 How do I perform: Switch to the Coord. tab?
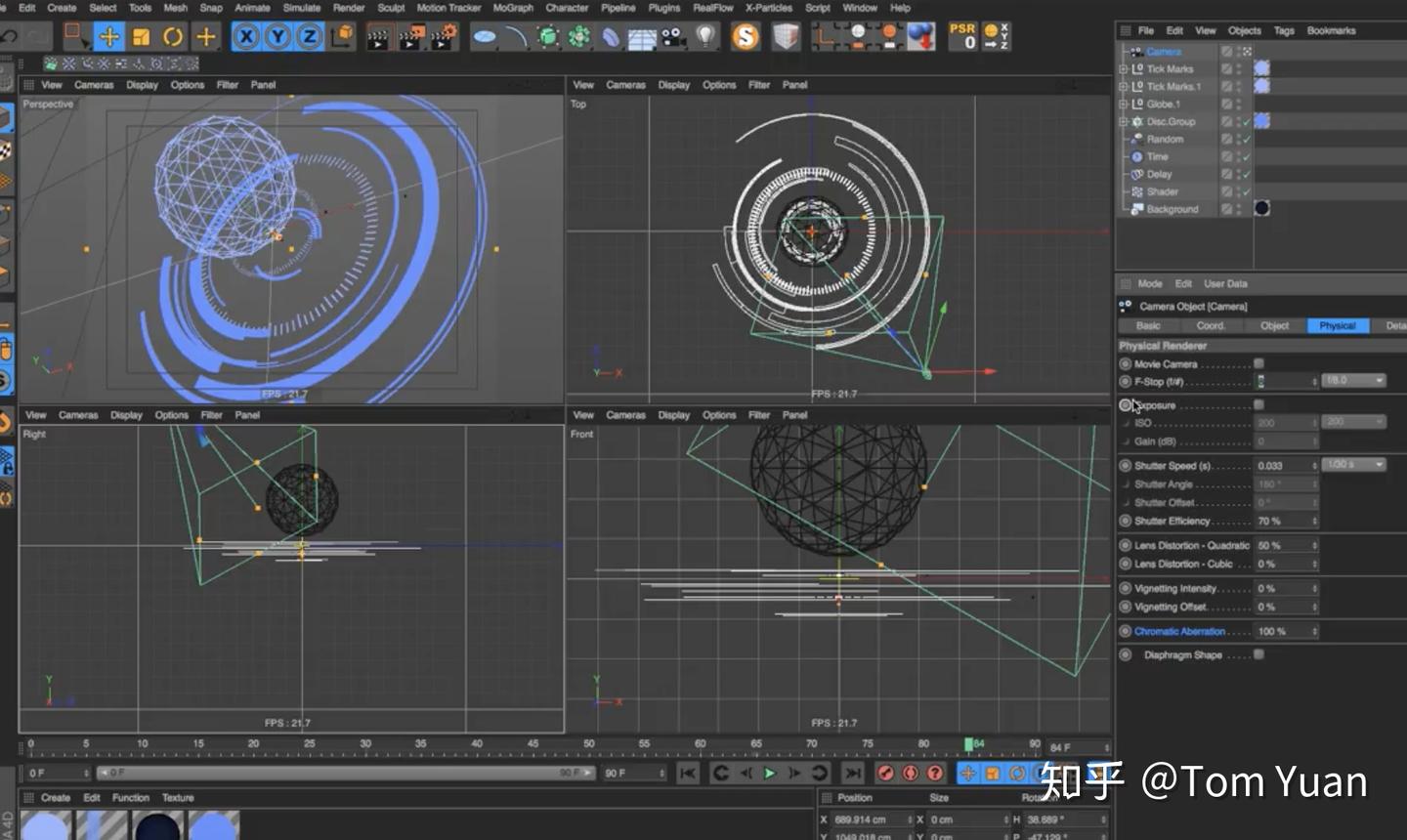(x=1211, y=326)
